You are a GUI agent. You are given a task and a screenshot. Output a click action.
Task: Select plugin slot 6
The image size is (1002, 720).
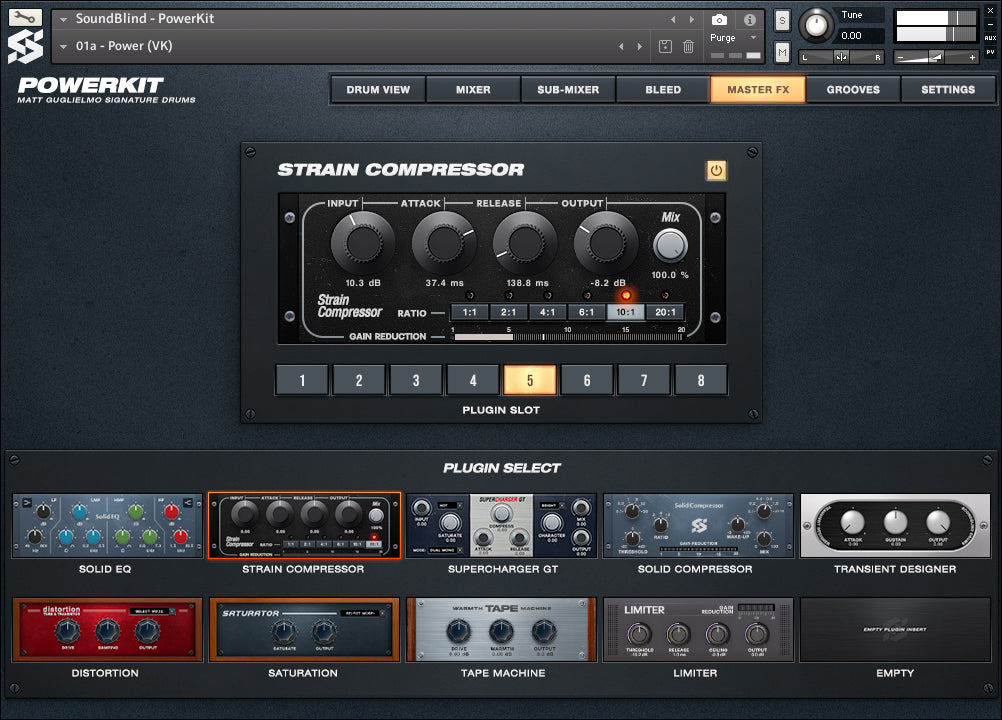click(587, 380)
